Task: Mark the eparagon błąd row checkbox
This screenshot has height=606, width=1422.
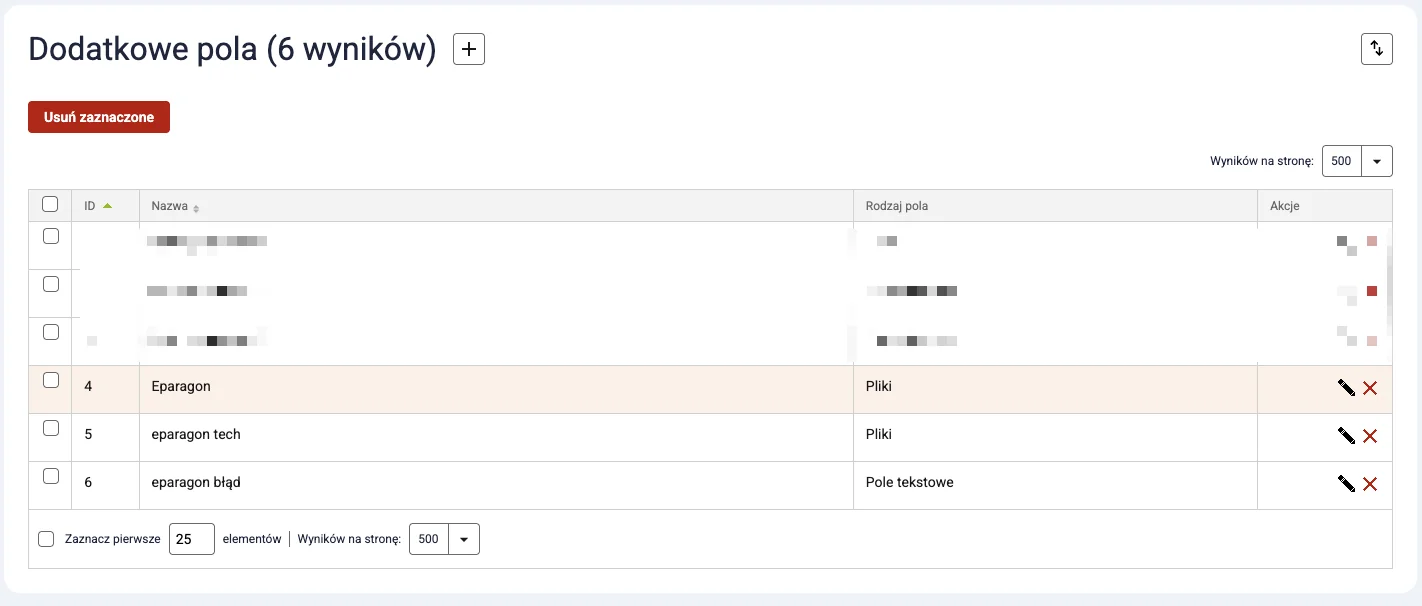Action: tap(50, 476)
